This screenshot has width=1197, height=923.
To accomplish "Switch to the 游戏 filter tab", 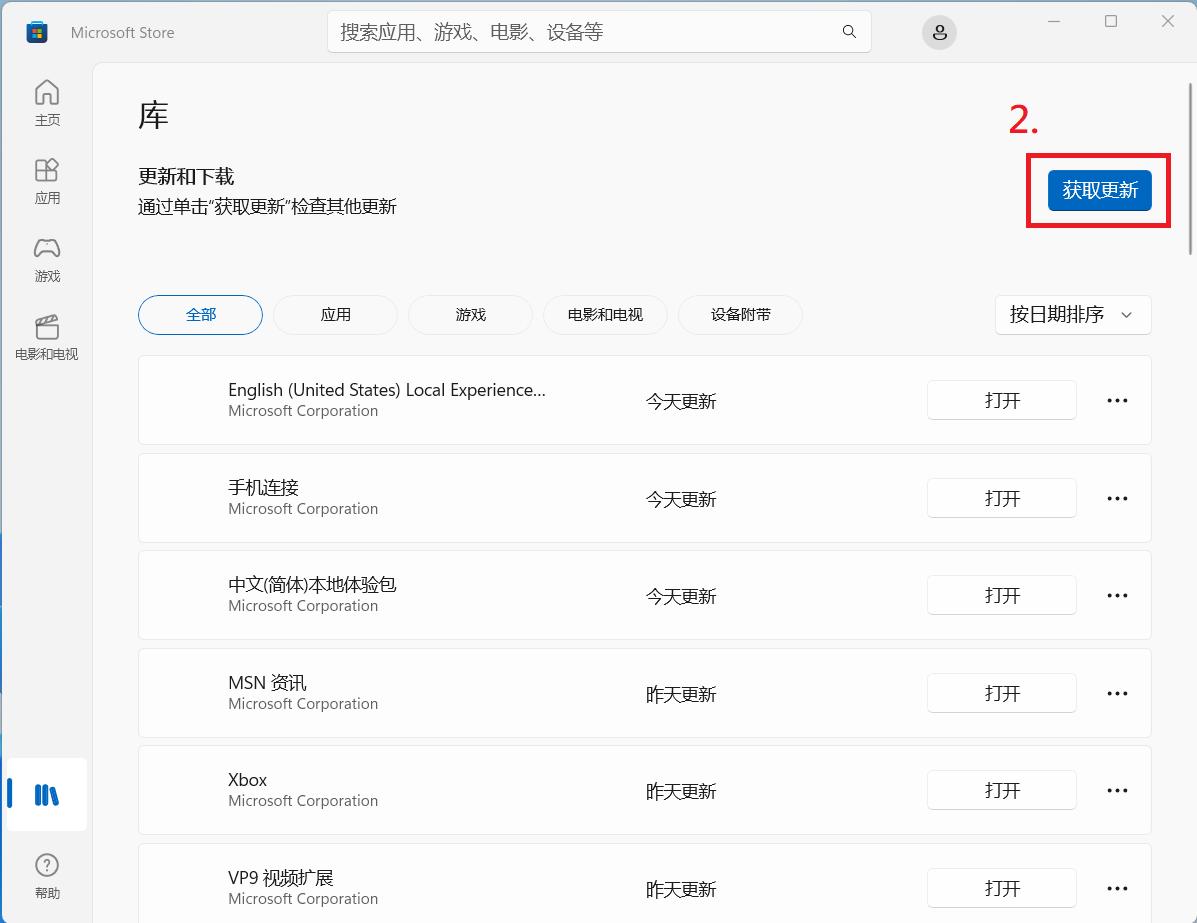I will coord(470,315).
